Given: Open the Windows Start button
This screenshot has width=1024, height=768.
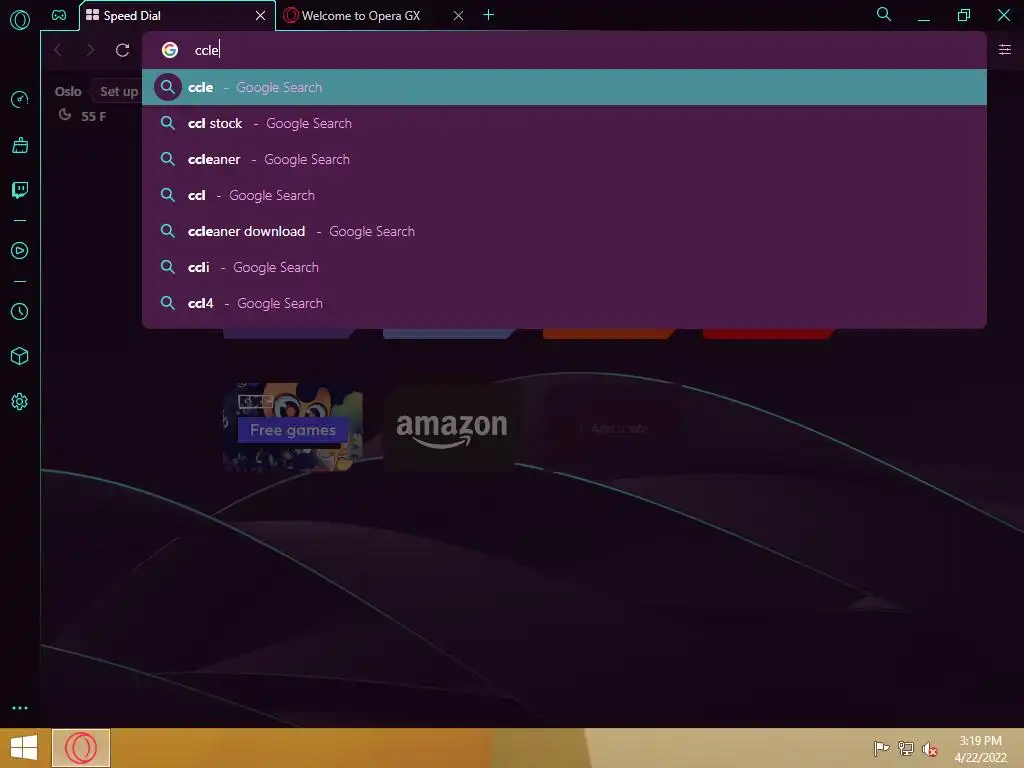Looking at the screenshot, I should click(x=24, y=748).
